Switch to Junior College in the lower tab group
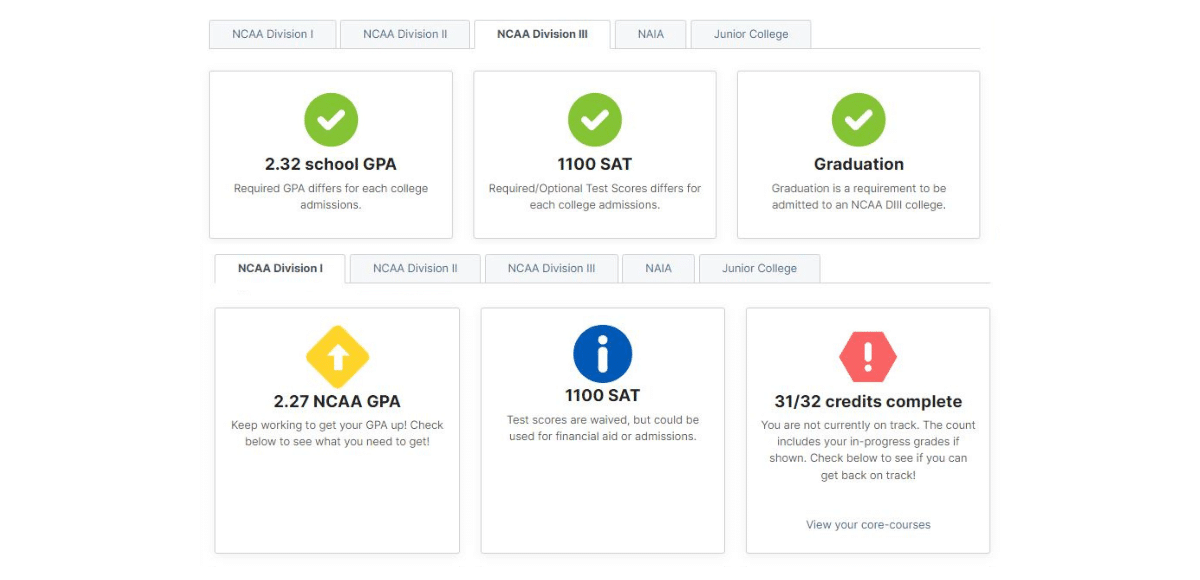 click(x=759, y=268)
